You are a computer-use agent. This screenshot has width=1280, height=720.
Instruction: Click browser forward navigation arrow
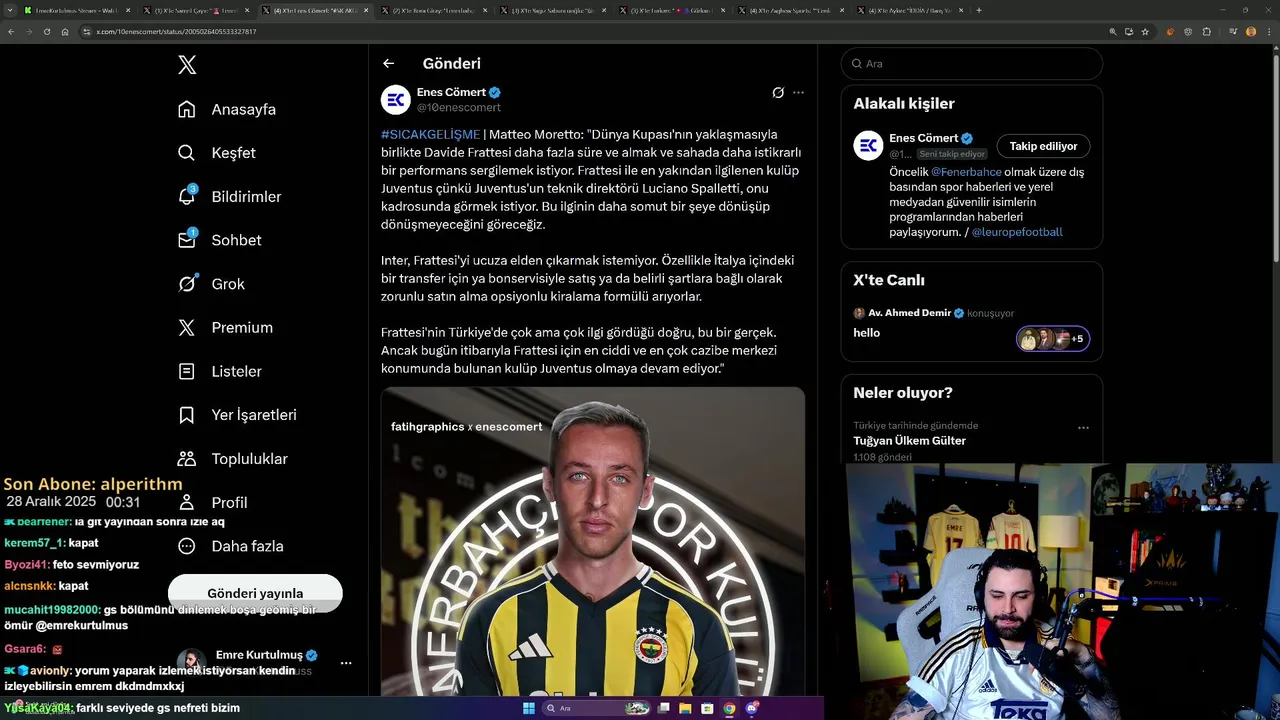click(29, 32)
